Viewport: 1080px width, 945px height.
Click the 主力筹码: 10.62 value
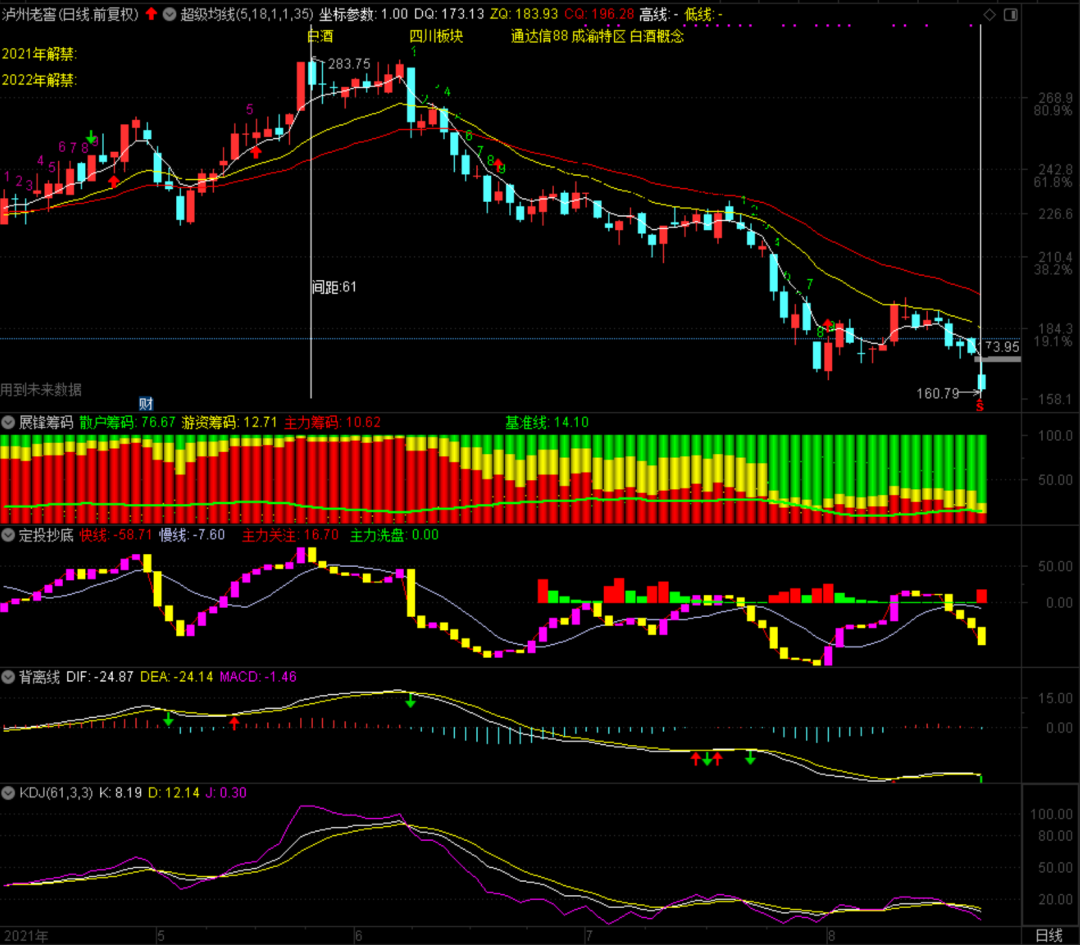click(x=332, y=422)
